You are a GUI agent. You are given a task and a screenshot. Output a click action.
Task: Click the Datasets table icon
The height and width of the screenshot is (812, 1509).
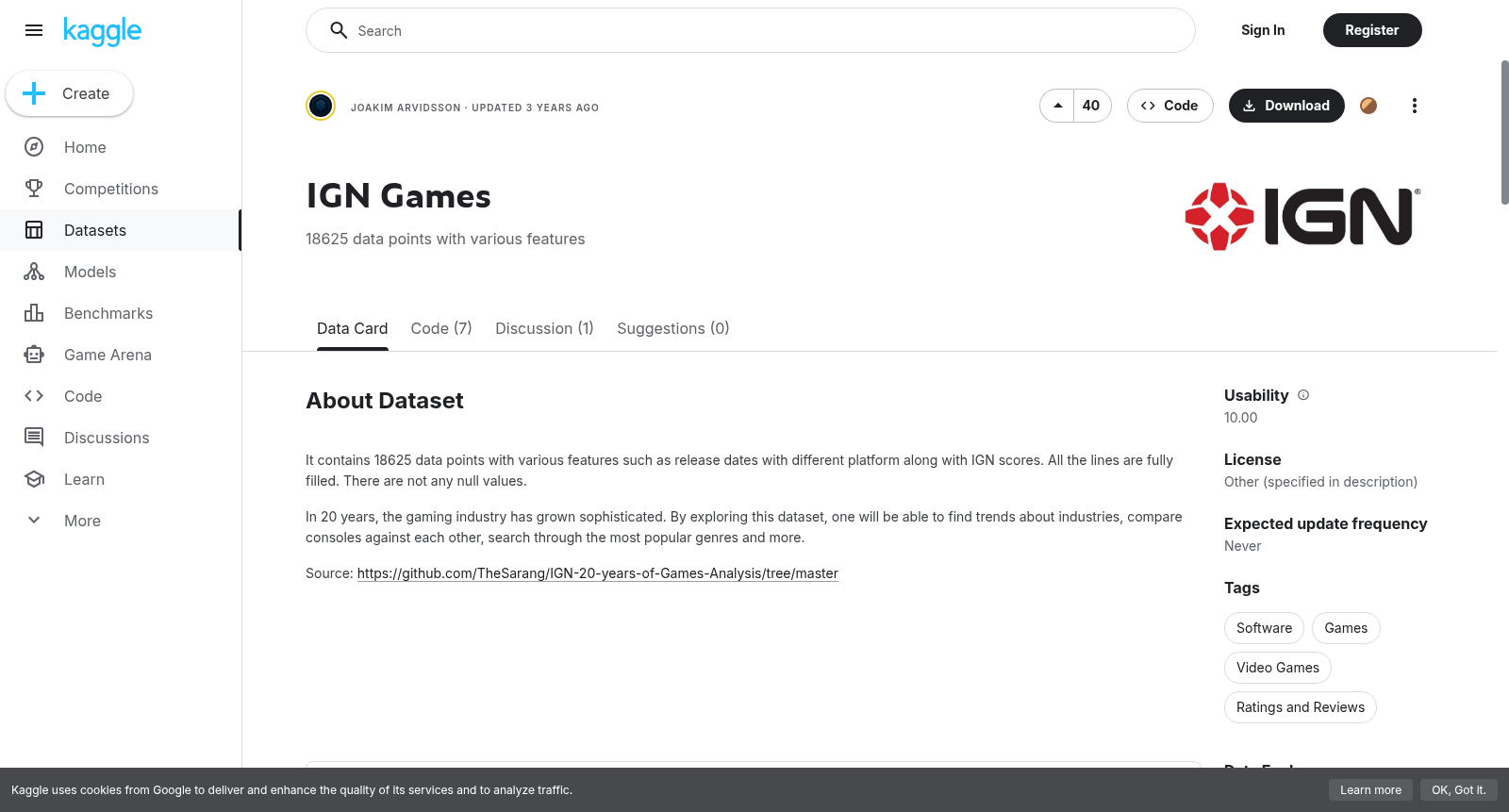click(34, 230)
